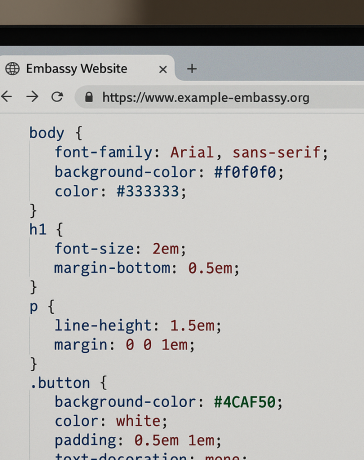This screenshot has width=364, height=460.
Task: Click the padding 0.5em 1em declaration
Action: click(138, 441)
